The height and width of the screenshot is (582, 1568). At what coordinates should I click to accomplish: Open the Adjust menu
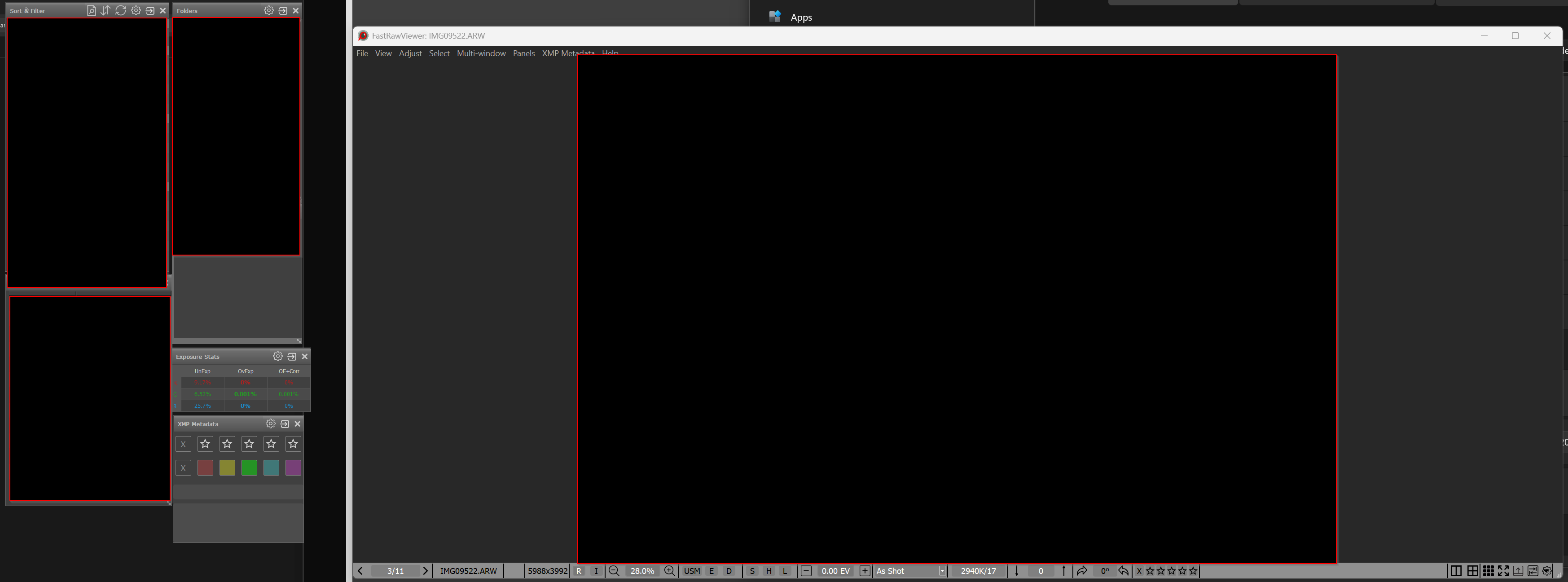410,53
